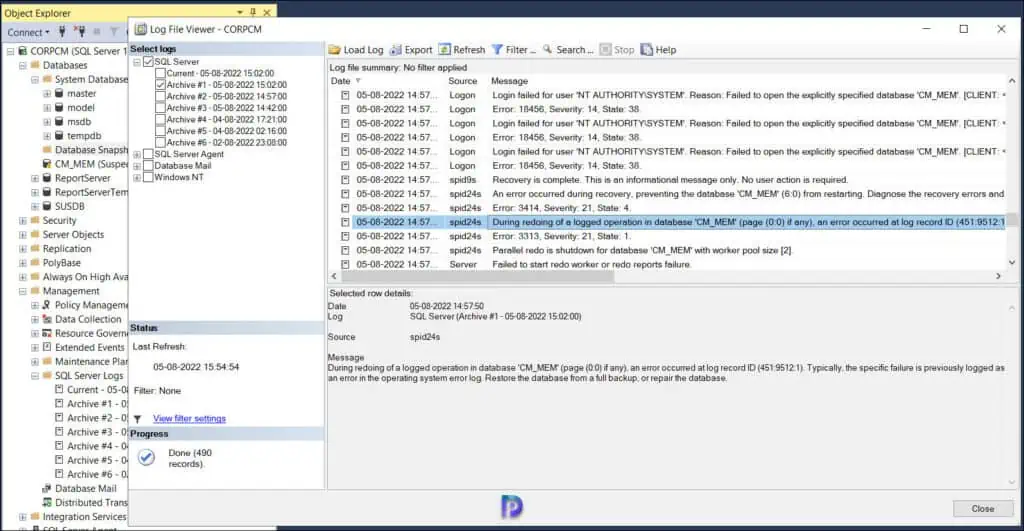Select Archive #6 in Object Explorer logs
This screenshot has width=1024, height=531.
97,474
